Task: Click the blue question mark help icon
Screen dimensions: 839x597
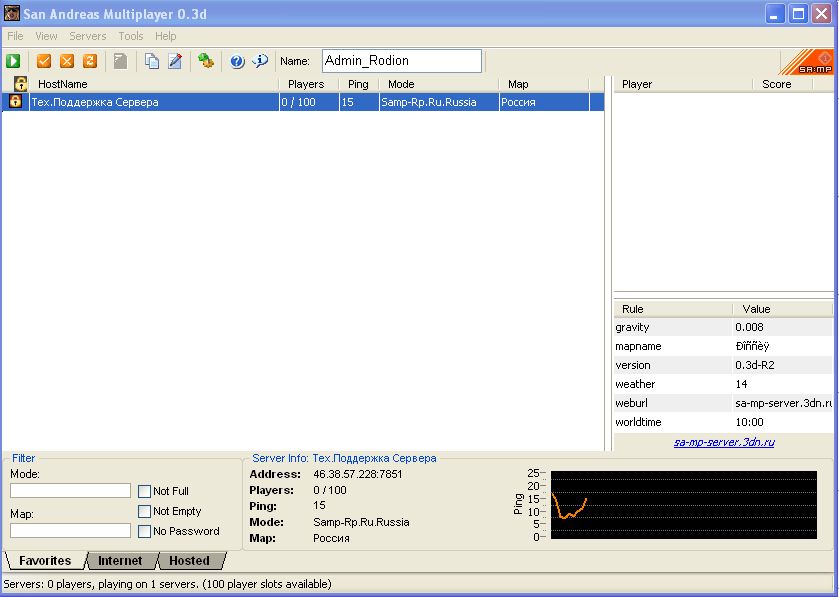Action: coord(237,62)
